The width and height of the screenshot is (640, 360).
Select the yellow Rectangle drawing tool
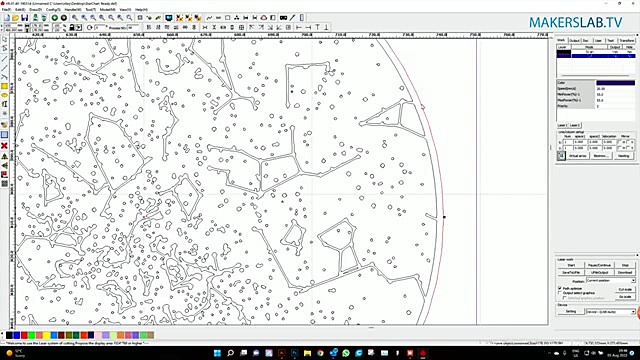(4, 86)
